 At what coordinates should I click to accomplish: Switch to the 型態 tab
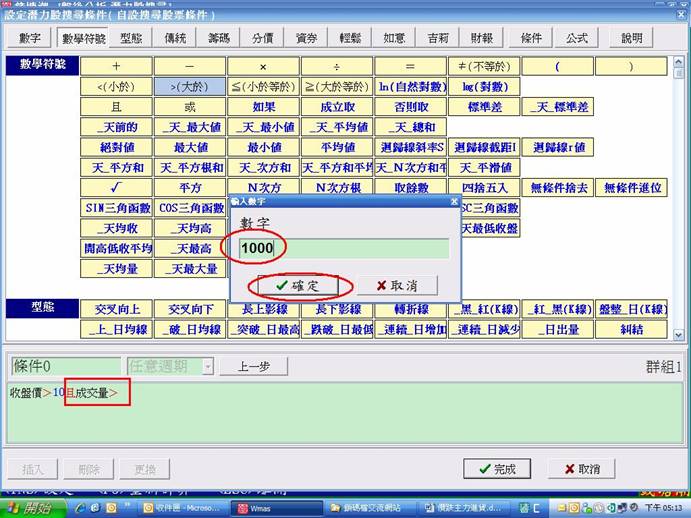pos(131,38)
